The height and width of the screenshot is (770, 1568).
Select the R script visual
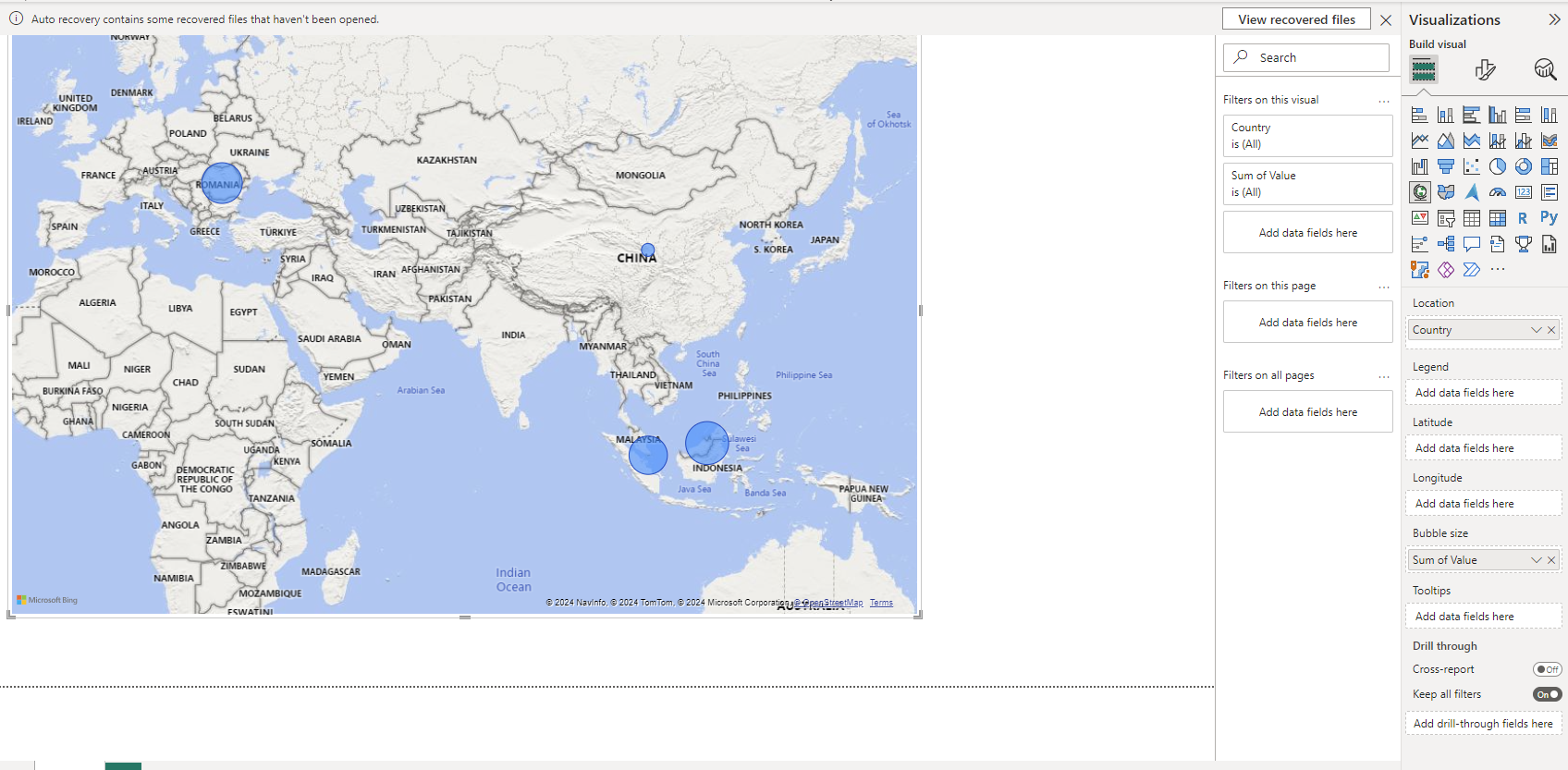(1523, 218)
